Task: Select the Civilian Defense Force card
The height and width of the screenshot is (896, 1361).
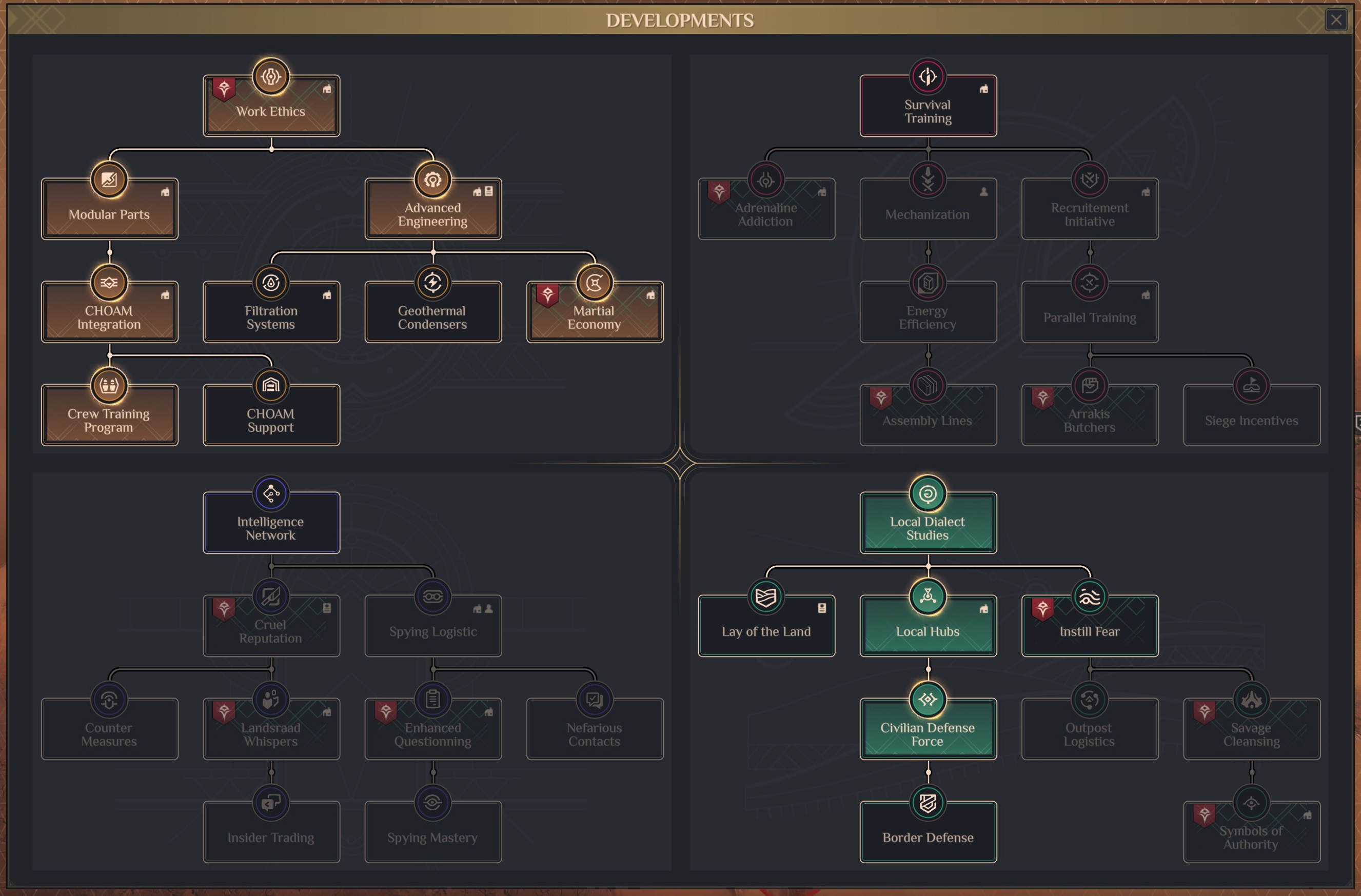Action: click(x=928, y=734)
